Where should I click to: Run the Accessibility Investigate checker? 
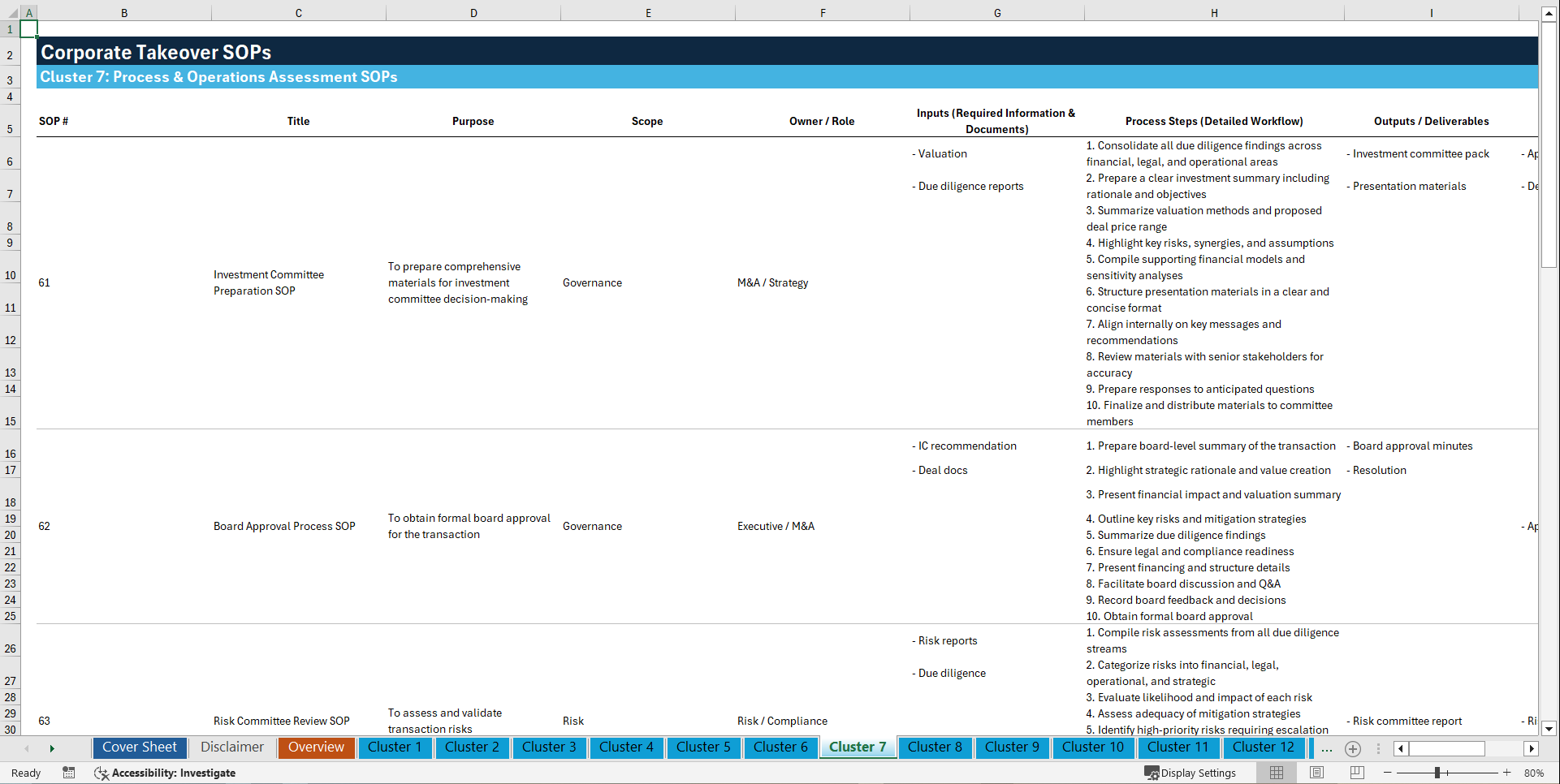[x=165, y=773]
